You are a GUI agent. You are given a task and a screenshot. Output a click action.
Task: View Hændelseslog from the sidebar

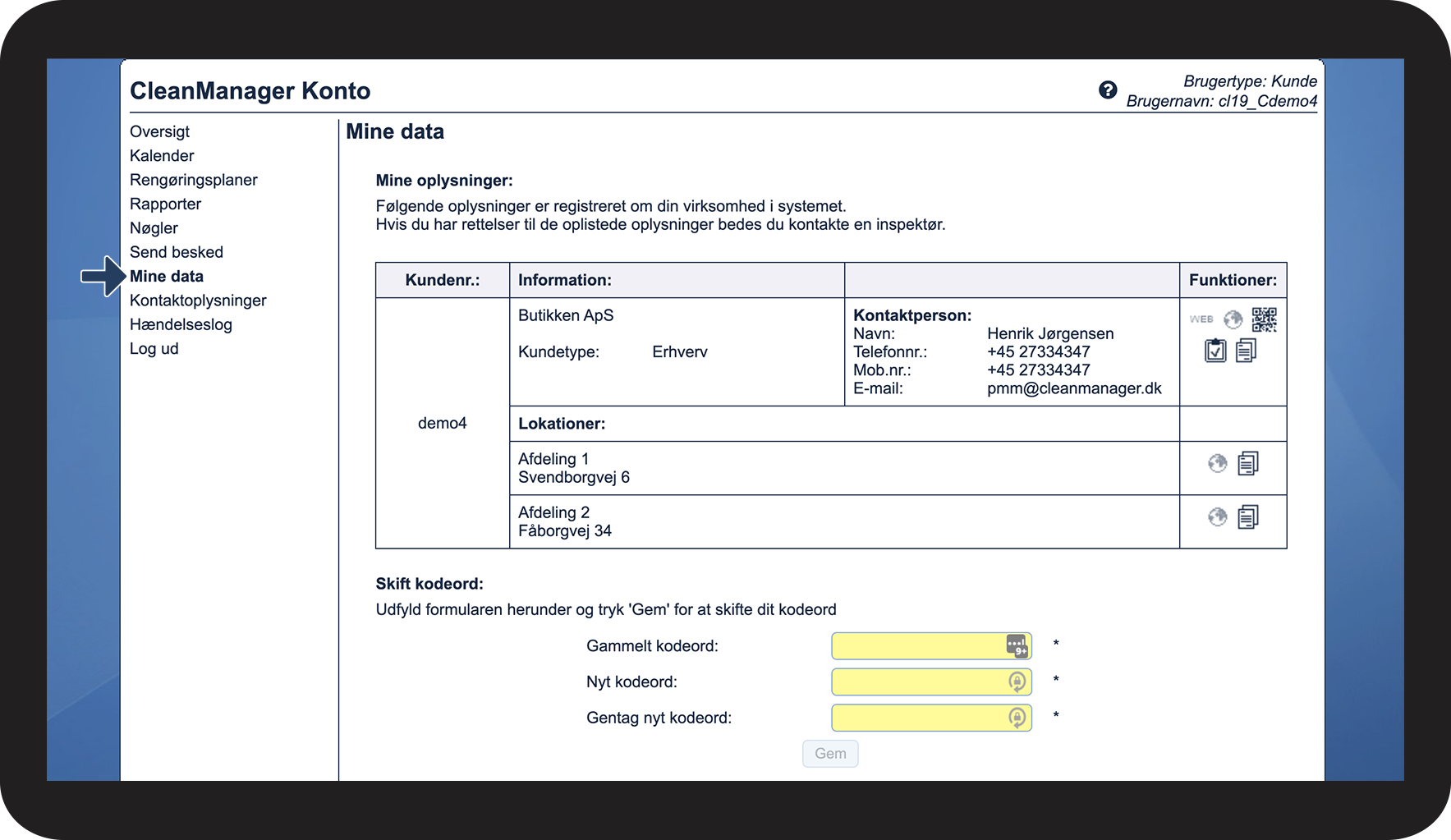pyautogui.click(x=181, y=324)
